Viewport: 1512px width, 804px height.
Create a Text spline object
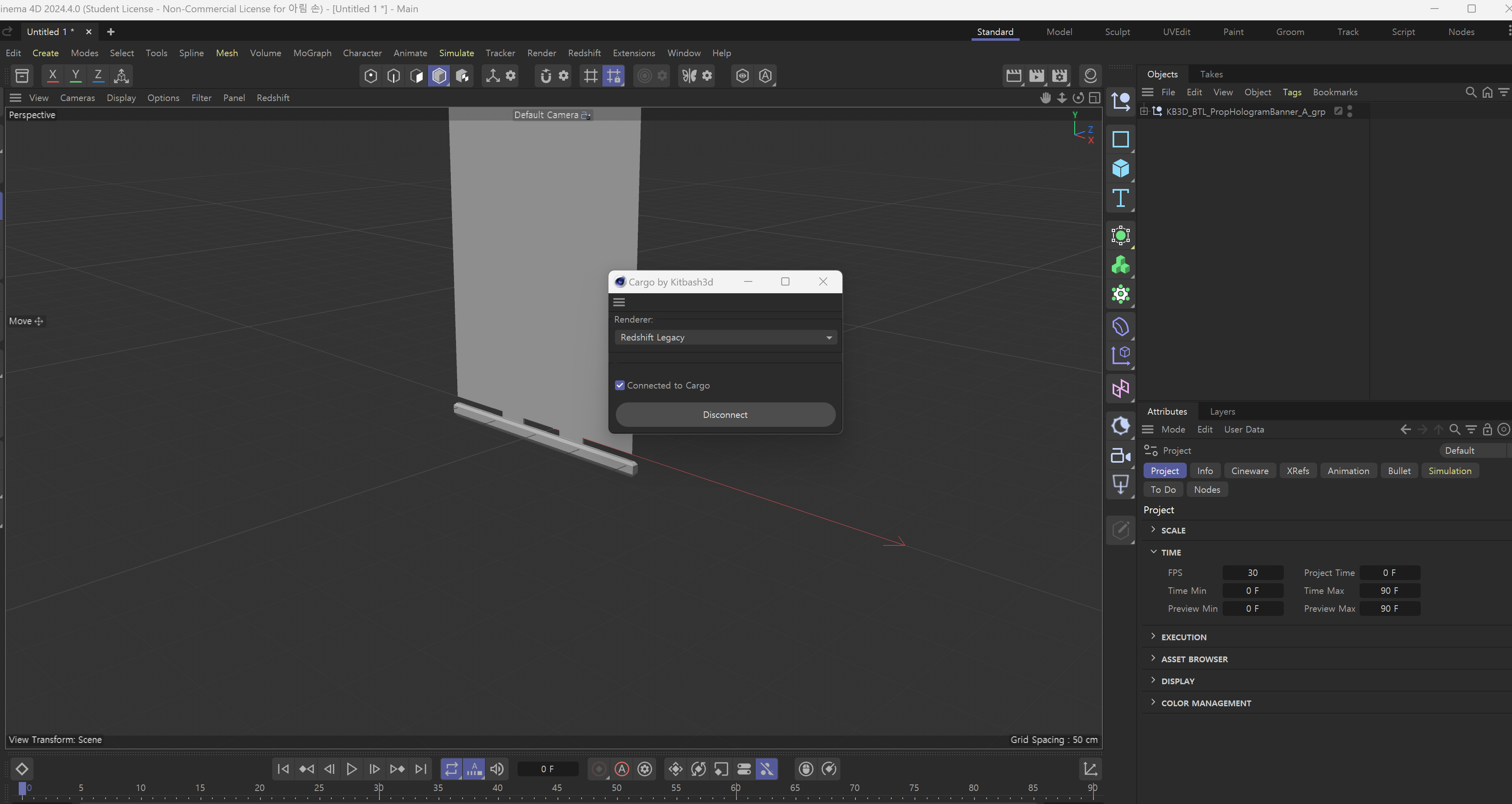click(x=1120, y=198)
